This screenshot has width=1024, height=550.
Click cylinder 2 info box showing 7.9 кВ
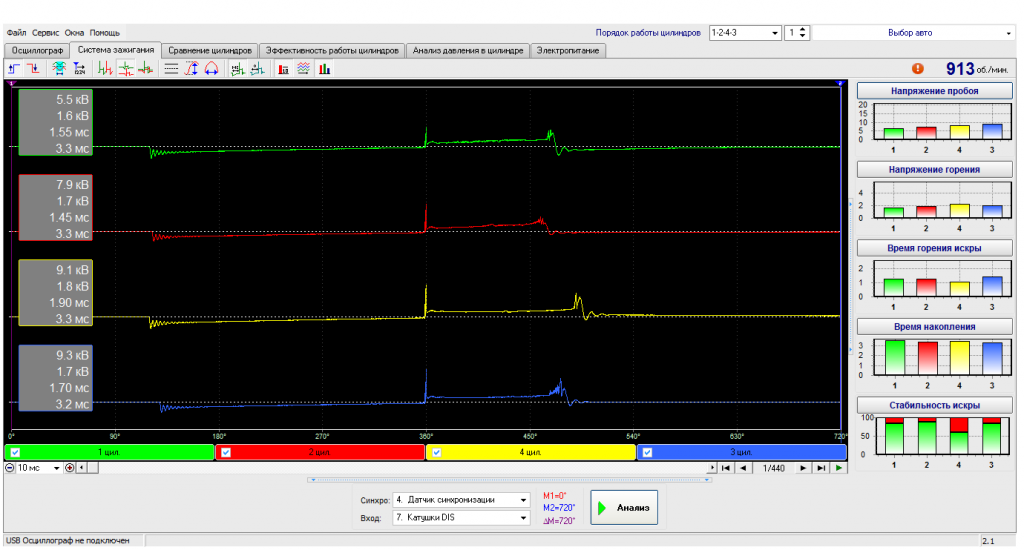[56, 208]
